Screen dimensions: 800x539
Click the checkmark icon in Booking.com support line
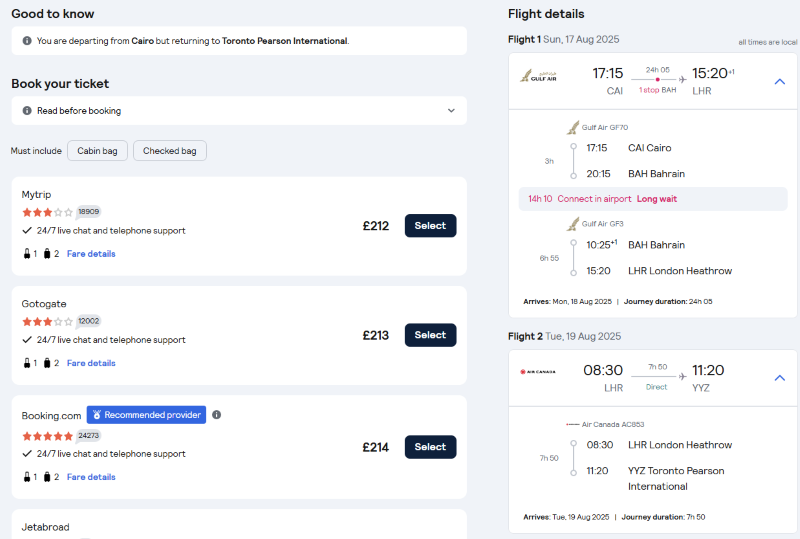[x=27, y=454]
